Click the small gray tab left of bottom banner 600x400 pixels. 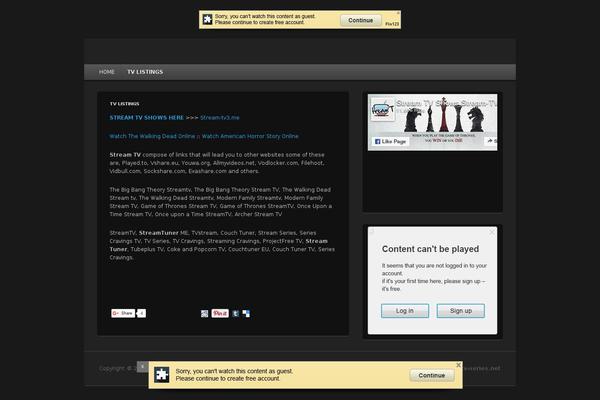coord(143,366)
